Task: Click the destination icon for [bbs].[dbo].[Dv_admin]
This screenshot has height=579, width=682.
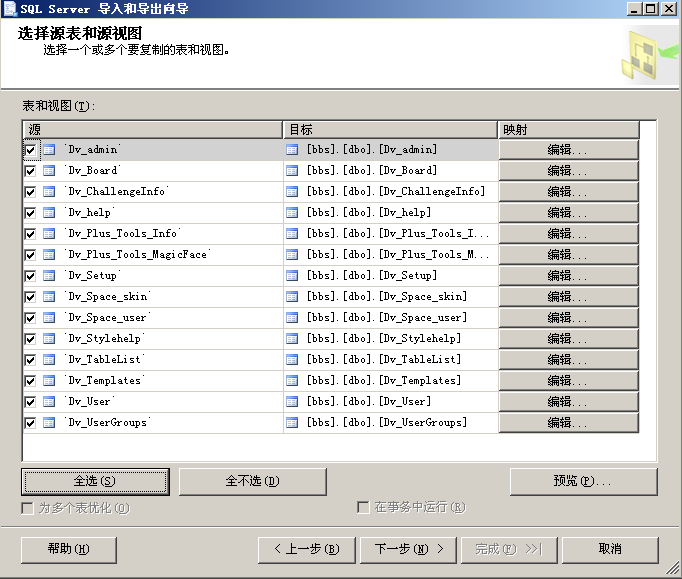Action: (x=292, y=150)
